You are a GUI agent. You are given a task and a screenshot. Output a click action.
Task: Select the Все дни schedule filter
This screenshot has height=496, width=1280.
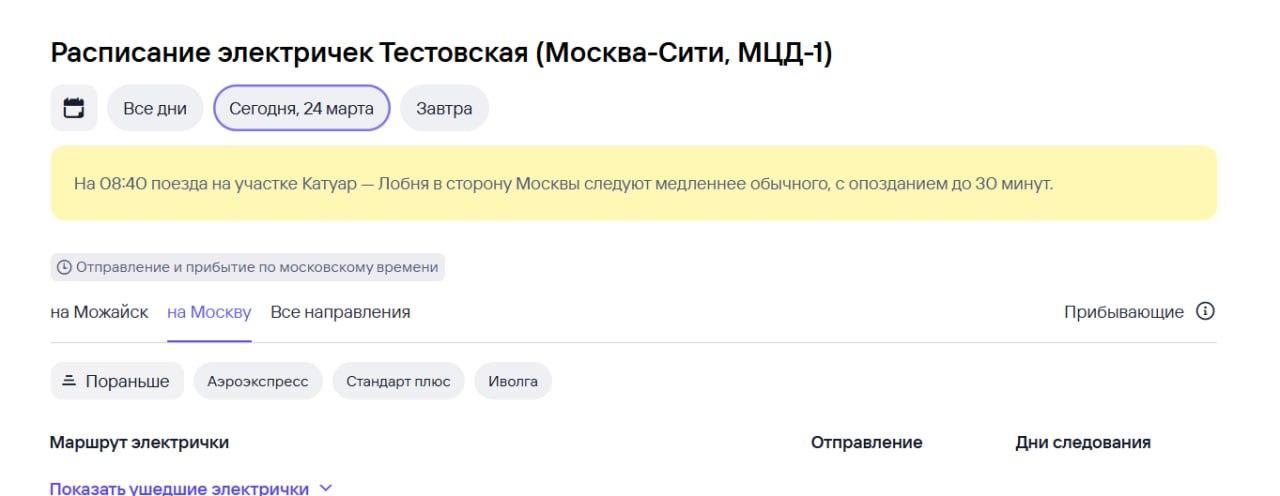pos(154,109)
